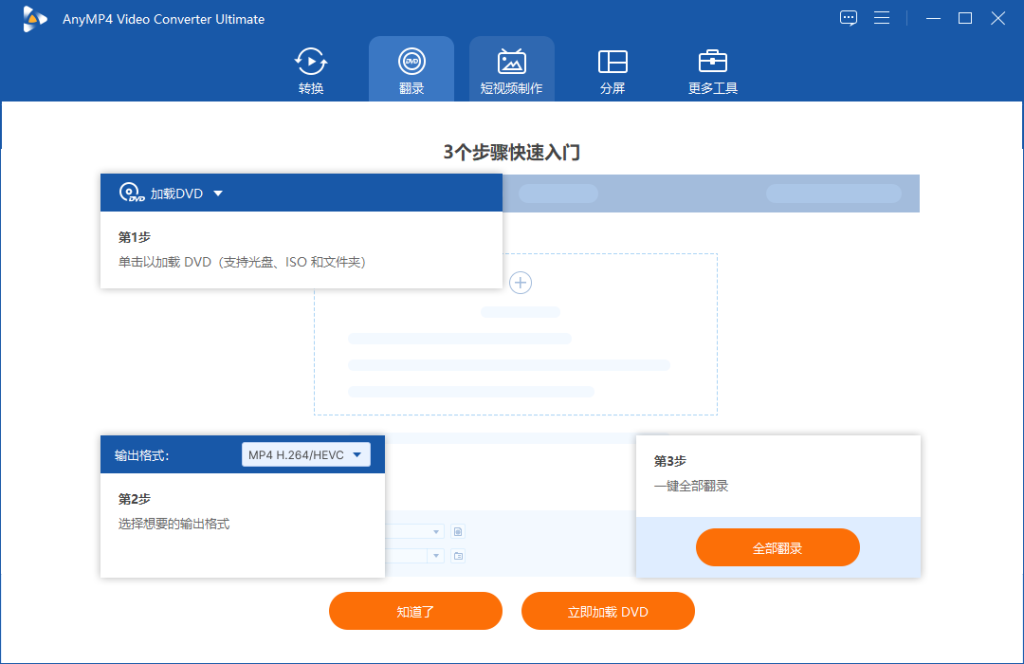Open the subtitle selection dropdown
This screenshot has height=664, width=1024.
tap(436, 556)
